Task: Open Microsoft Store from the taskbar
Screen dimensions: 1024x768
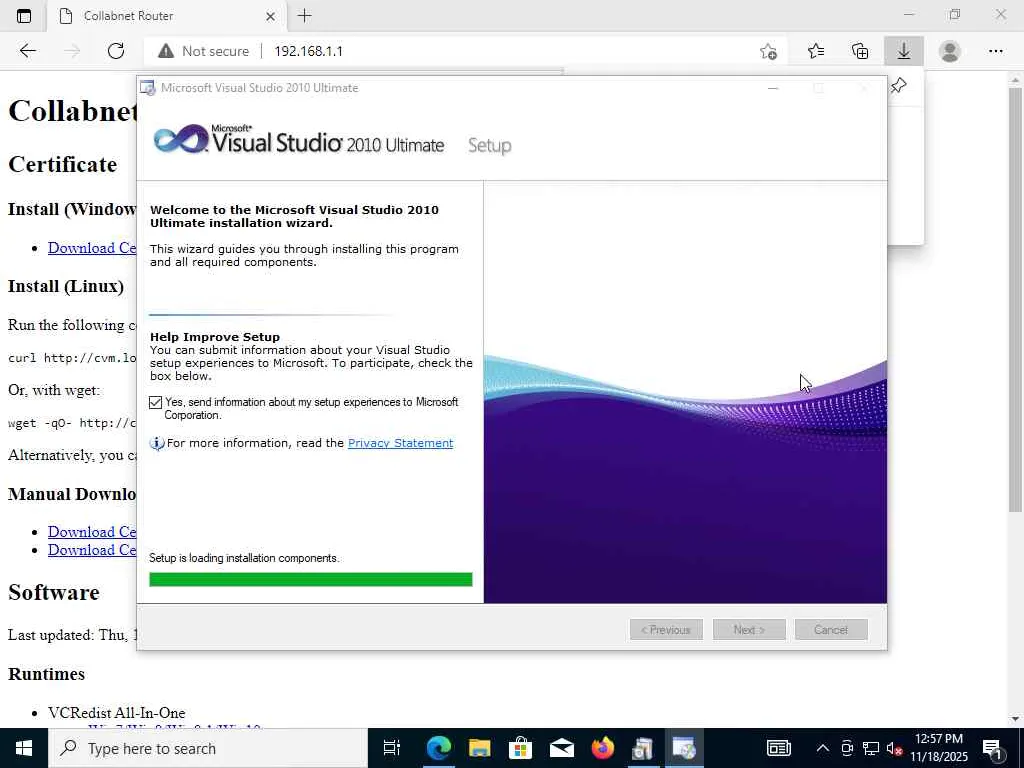Action: point(520,748)
